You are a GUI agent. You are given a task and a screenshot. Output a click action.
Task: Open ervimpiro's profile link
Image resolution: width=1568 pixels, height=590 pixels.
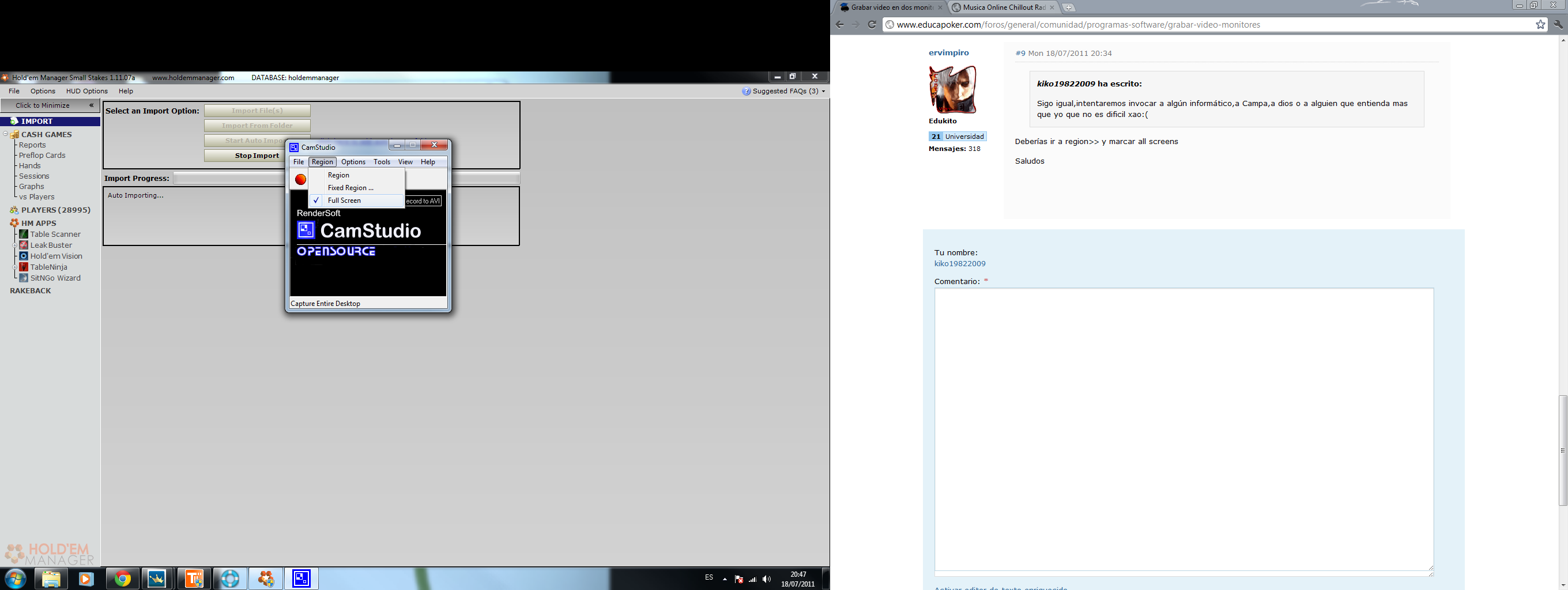tap(948, 53)
